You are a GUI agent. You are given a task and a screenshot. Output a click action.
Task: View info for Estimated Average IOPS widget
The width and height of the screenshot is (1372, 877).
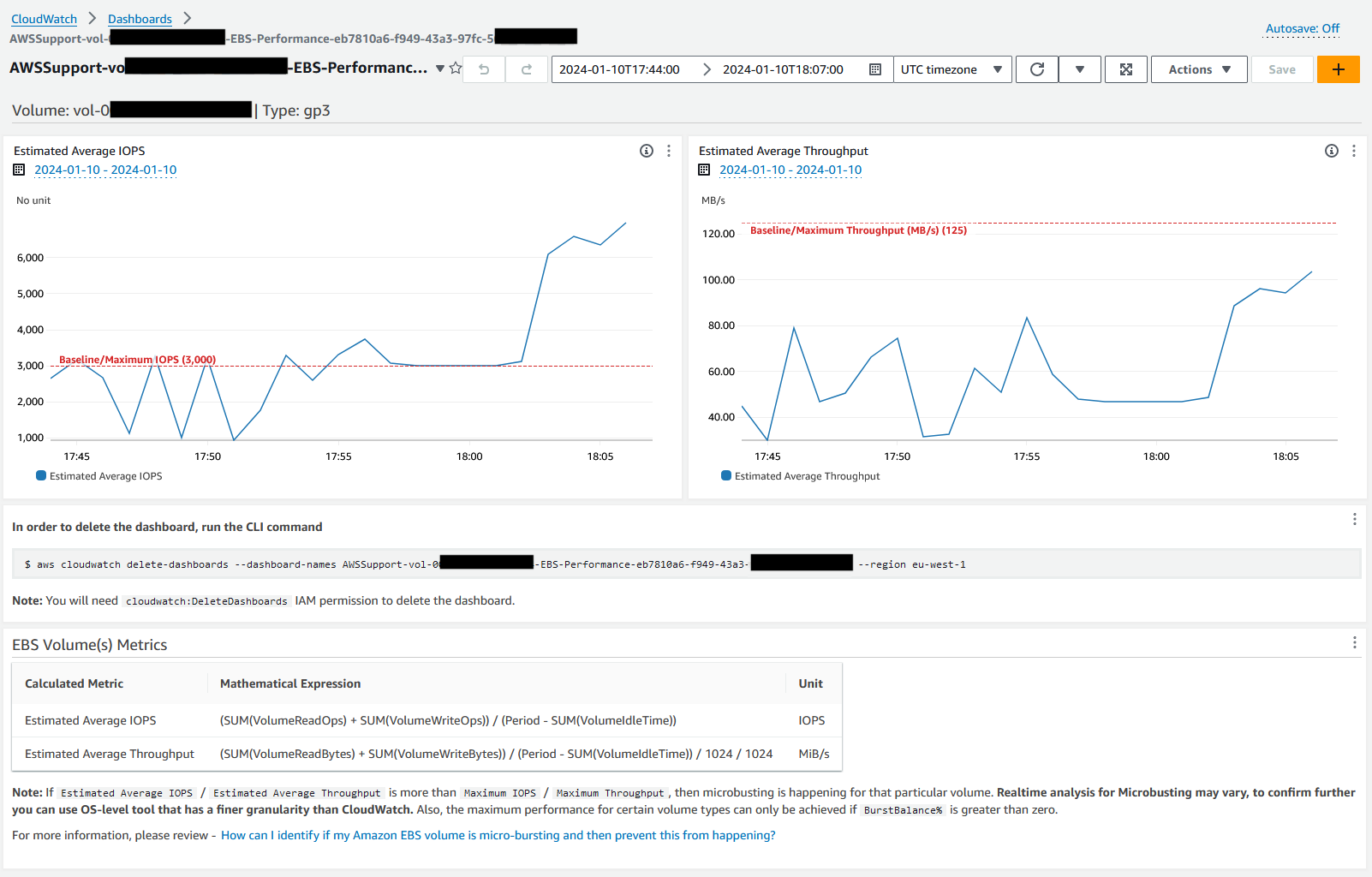pyautogui.click(x=645, y=150)
